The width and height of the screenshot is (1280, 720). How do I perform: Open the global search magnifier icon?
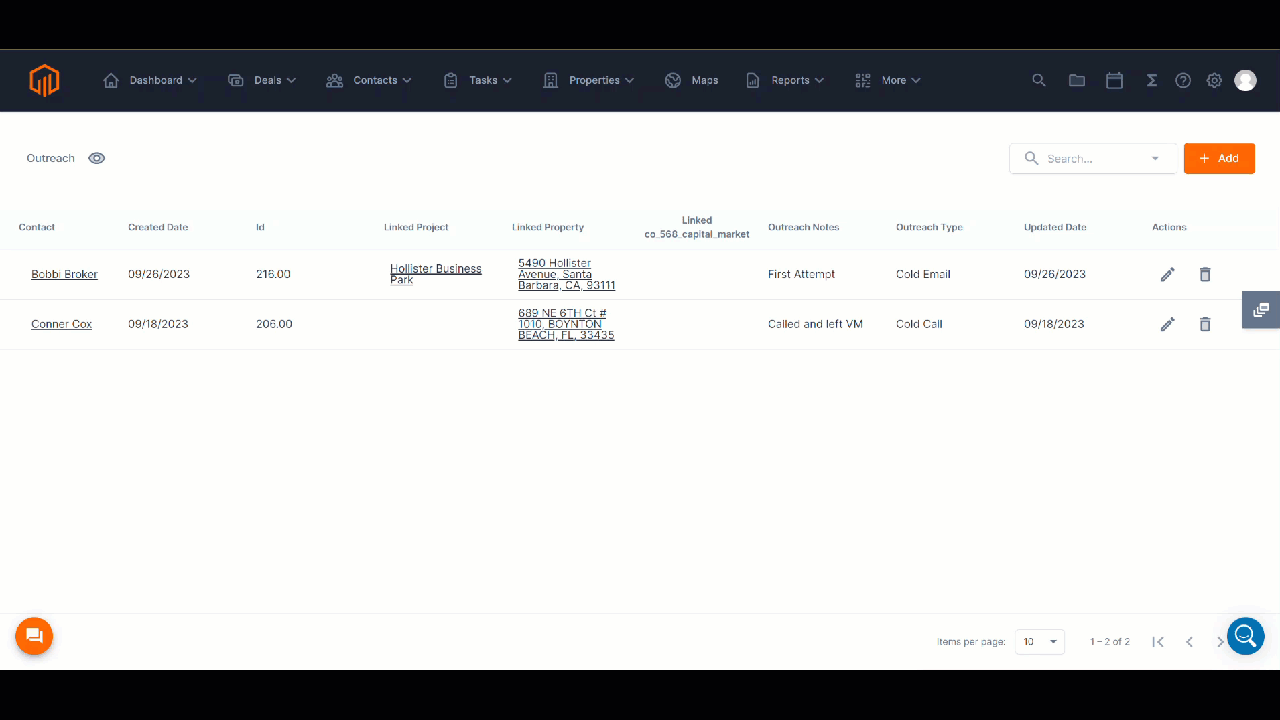tap(1039, 80)
